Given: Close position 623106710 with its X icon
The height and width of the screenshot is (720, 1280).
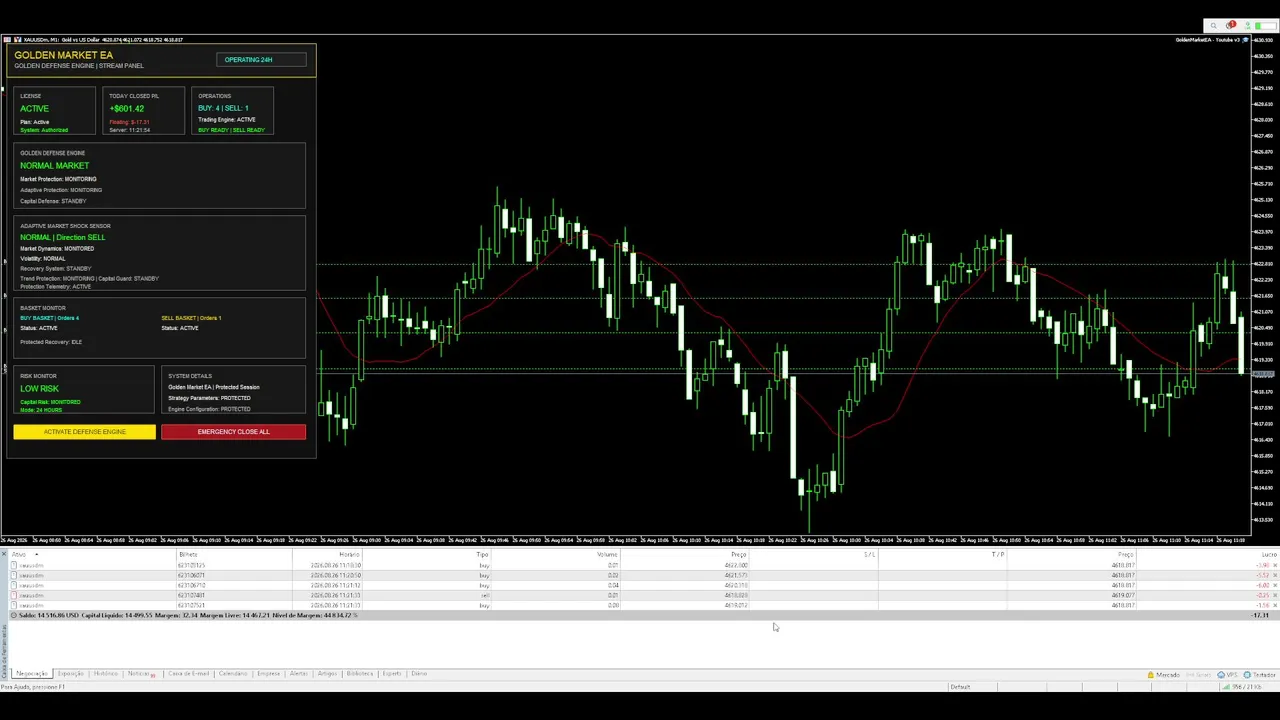Looking at the screenshot, I should click(x=1275, y=586).
